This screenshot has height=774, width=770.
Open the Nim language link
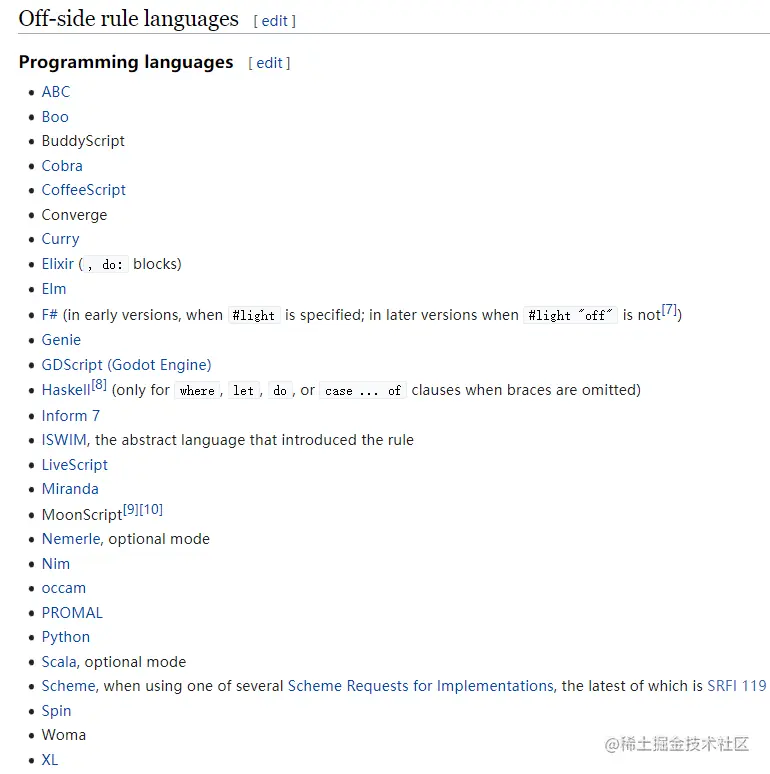coord(56,564)
